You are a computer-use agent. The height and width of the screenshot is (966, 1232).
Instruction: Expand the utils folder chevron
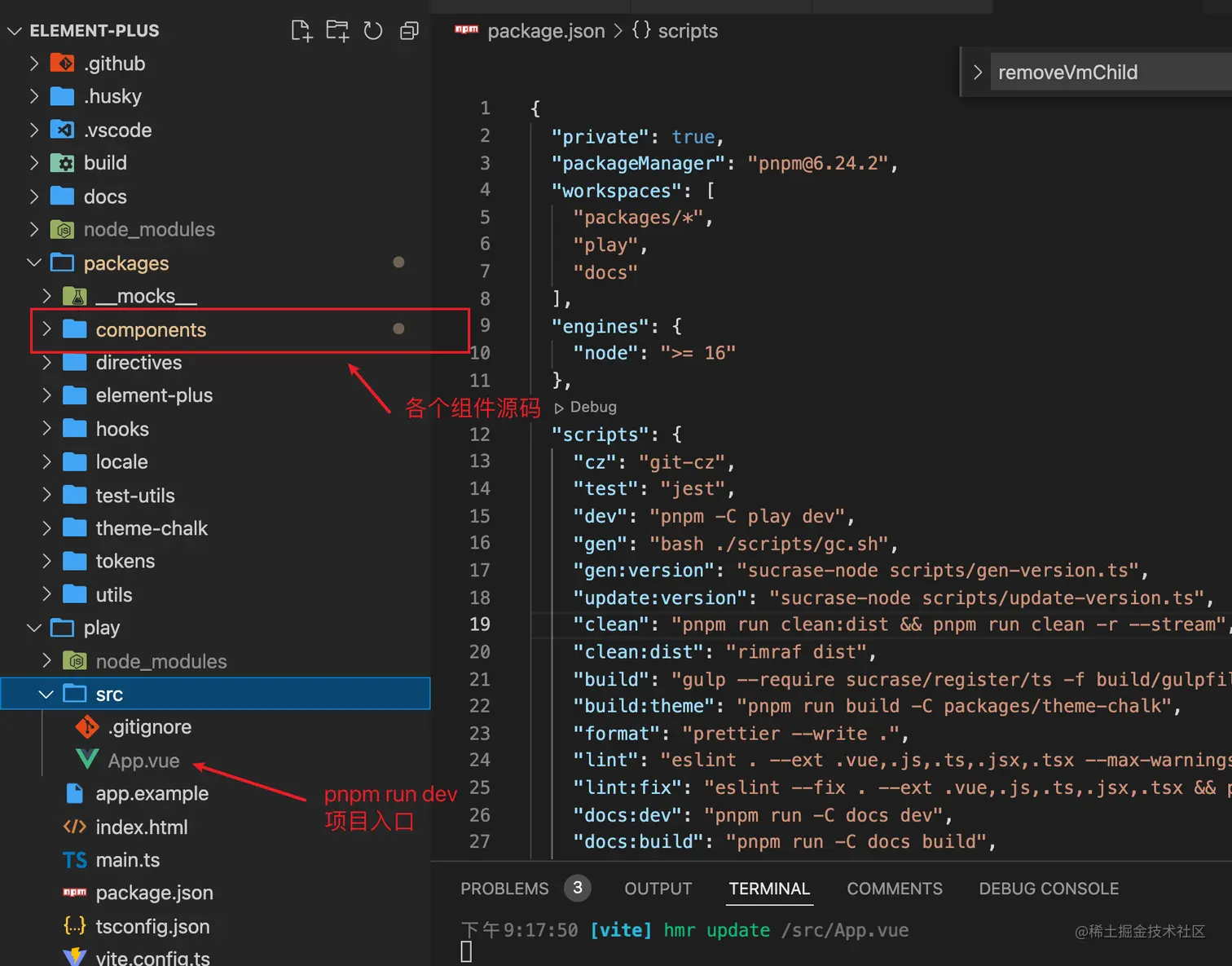pyautogui.click(x=46, y=594)
